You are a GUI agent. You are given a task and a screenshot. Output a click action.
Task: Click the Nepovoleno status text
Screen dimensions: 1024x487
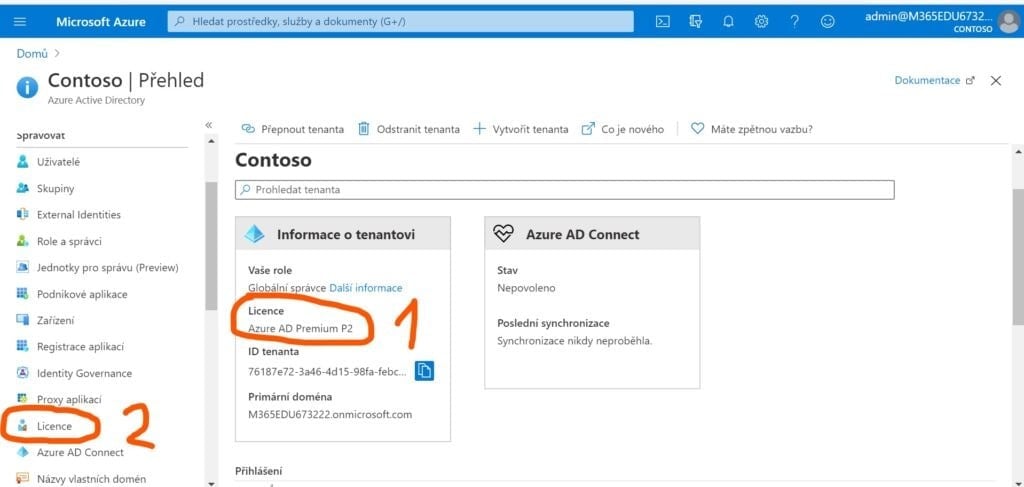tap(526, 287)
